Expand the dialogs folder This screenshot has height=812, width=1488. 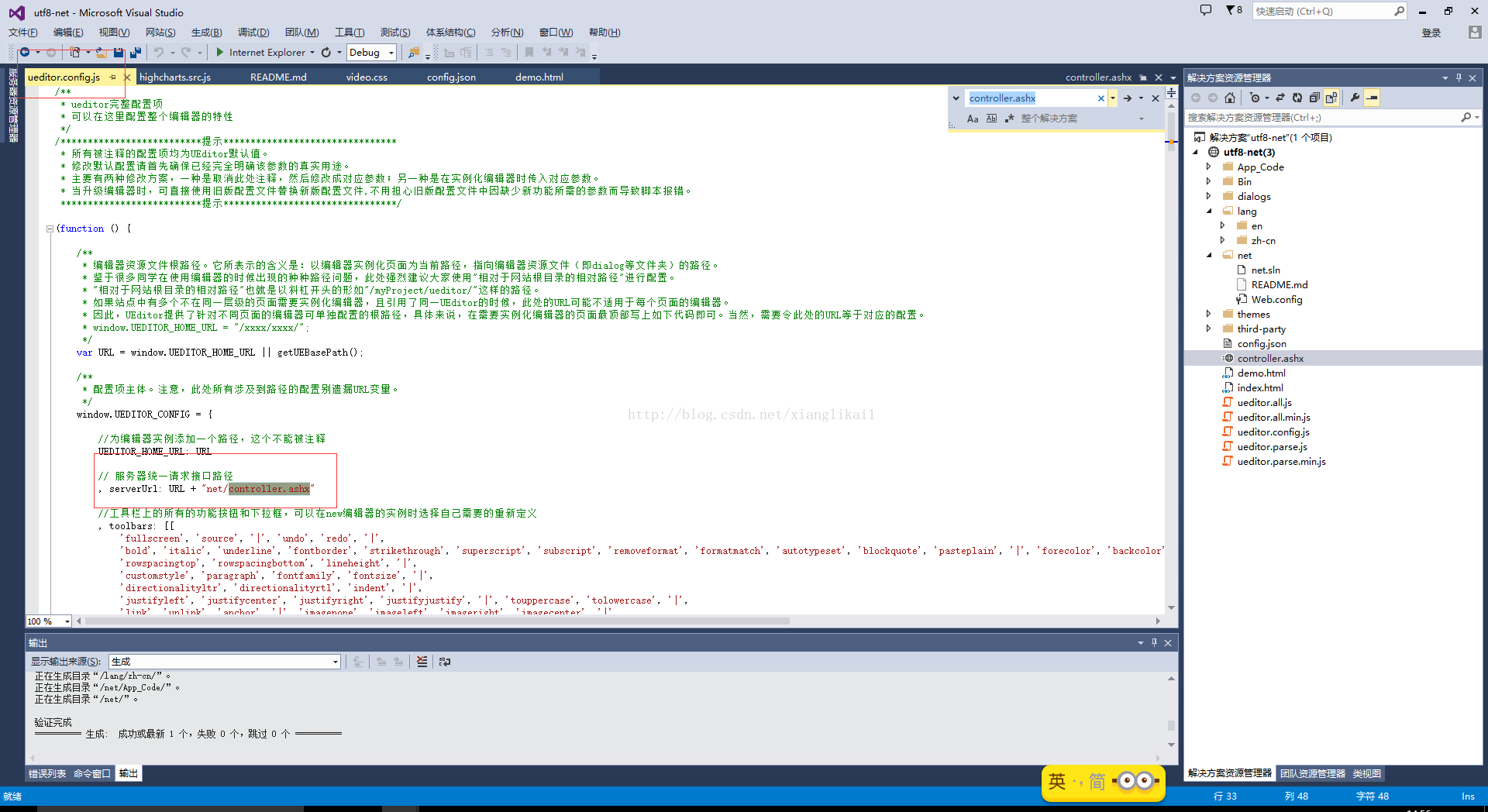pos(1209,196)
